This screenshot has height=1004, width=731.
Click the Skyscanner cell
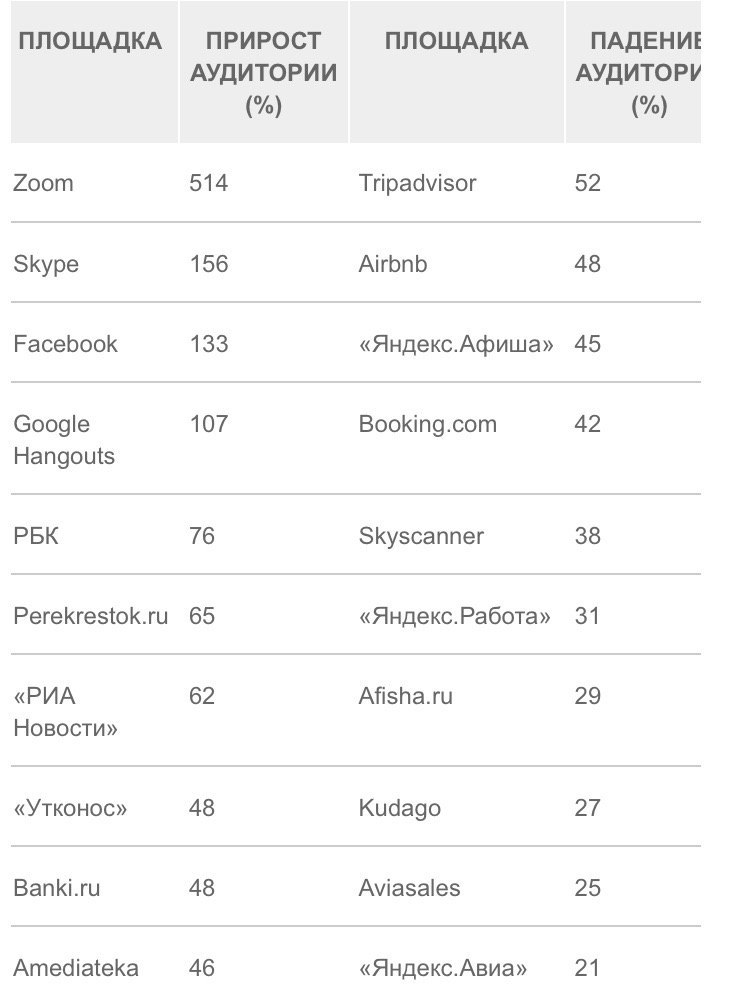[x=420, y=536]
